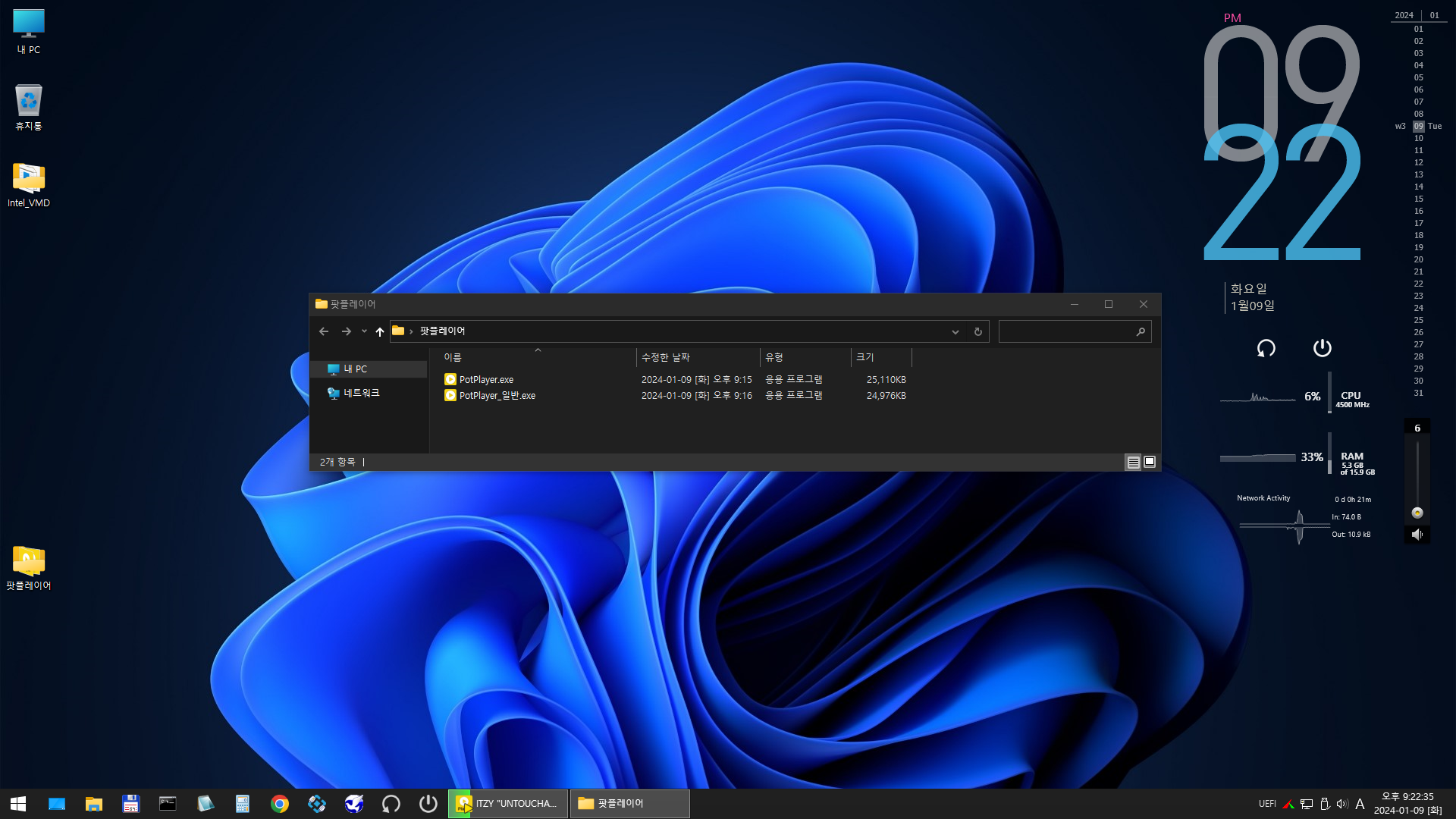Click date 2024-01-09 오후 9:16 cell

696,395
